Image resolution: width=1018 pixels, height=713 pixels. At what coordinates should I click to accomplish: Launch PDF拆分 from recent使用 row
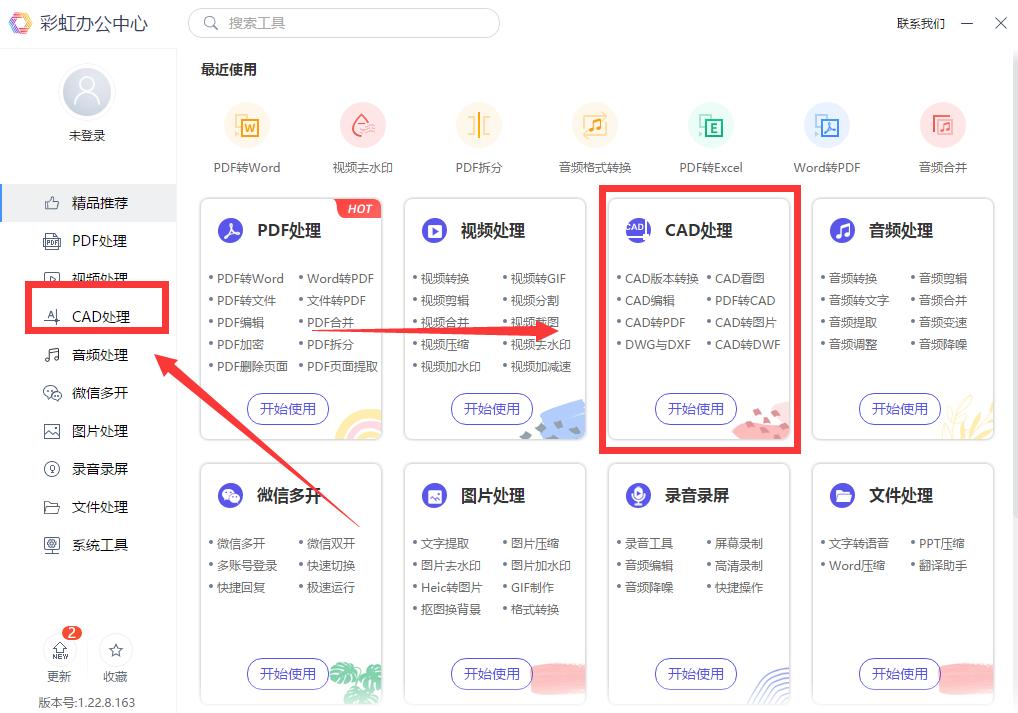(478, 125)
